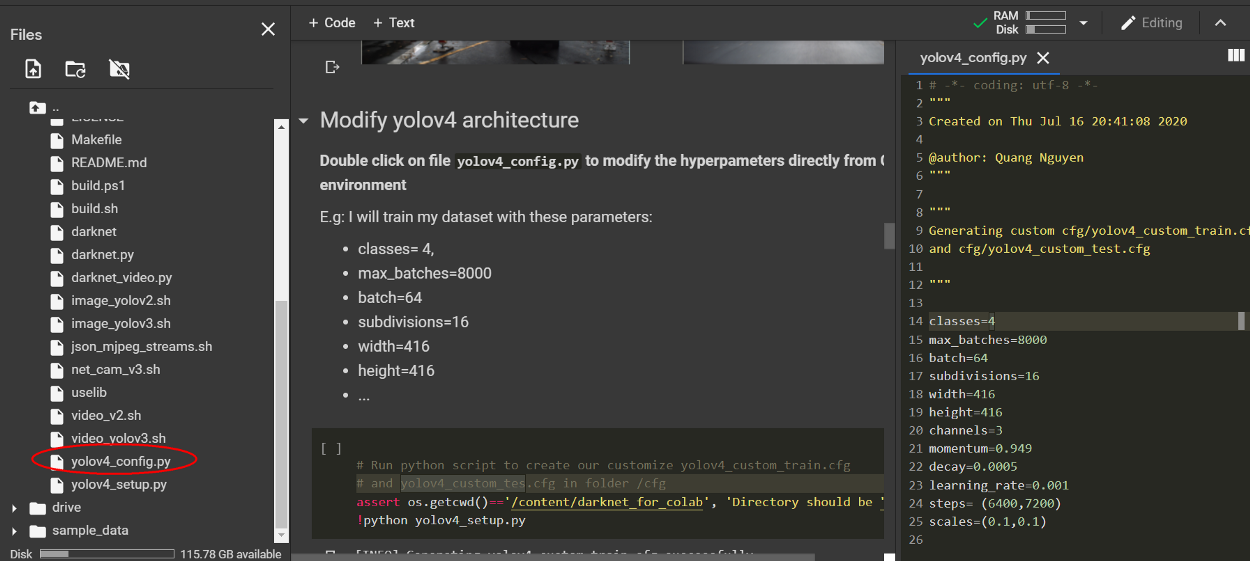The image size is (1250, 561).
Task: Click the notebook vertical scrollbar
Action: pos(888,236)
